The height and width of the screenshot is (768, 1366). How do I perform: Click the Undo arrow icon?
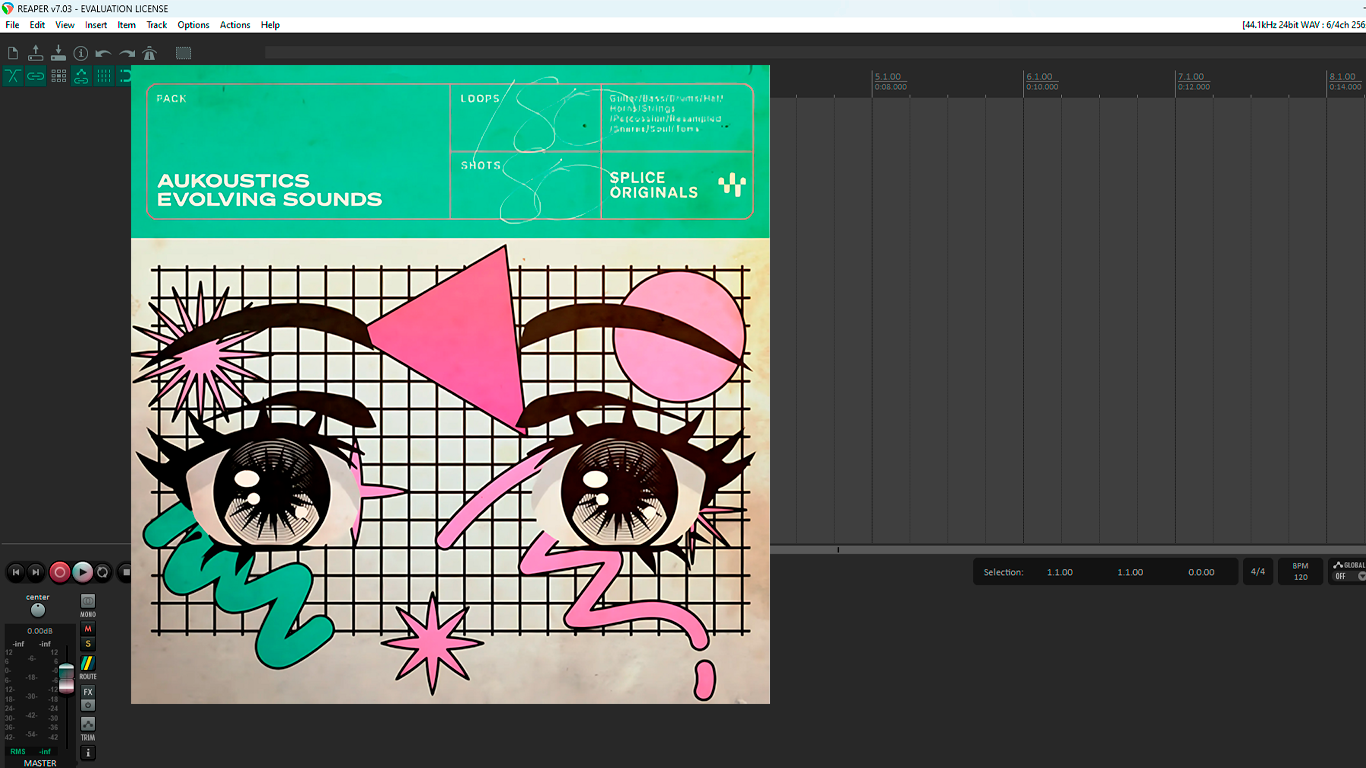click(x=104, y=53)
